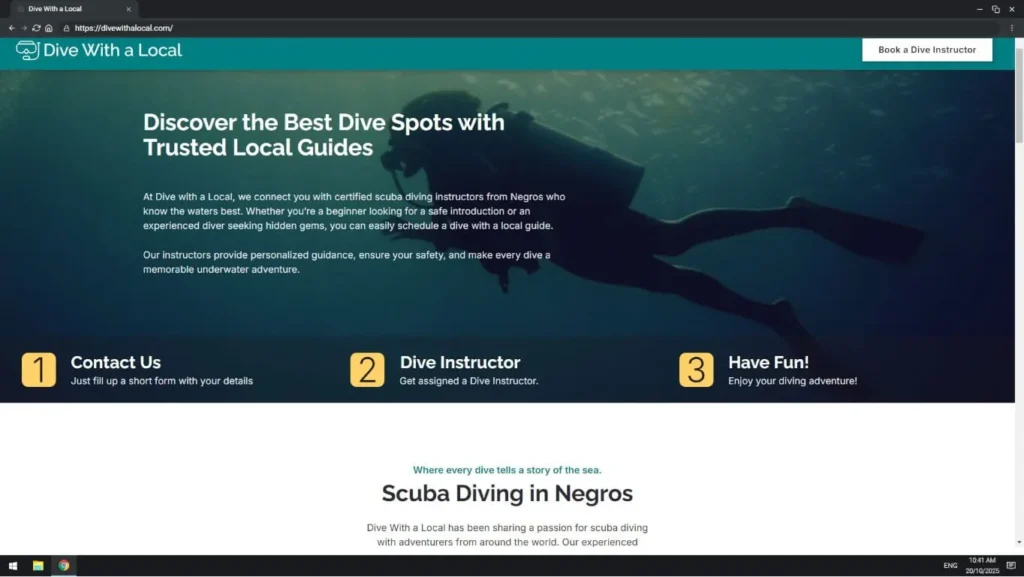Viewport: 1024px width, 577px height.
Task: Reload the page with the refresh icon
Action: click(37, 28)
